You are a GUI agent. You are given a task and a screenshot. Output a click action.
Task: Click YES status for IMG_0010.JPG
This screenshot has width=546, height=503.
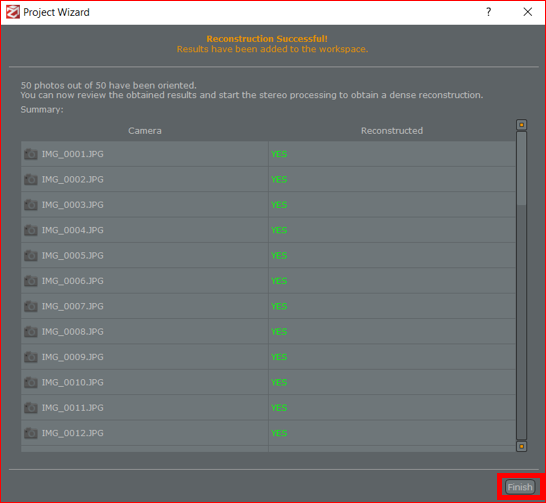279,383
